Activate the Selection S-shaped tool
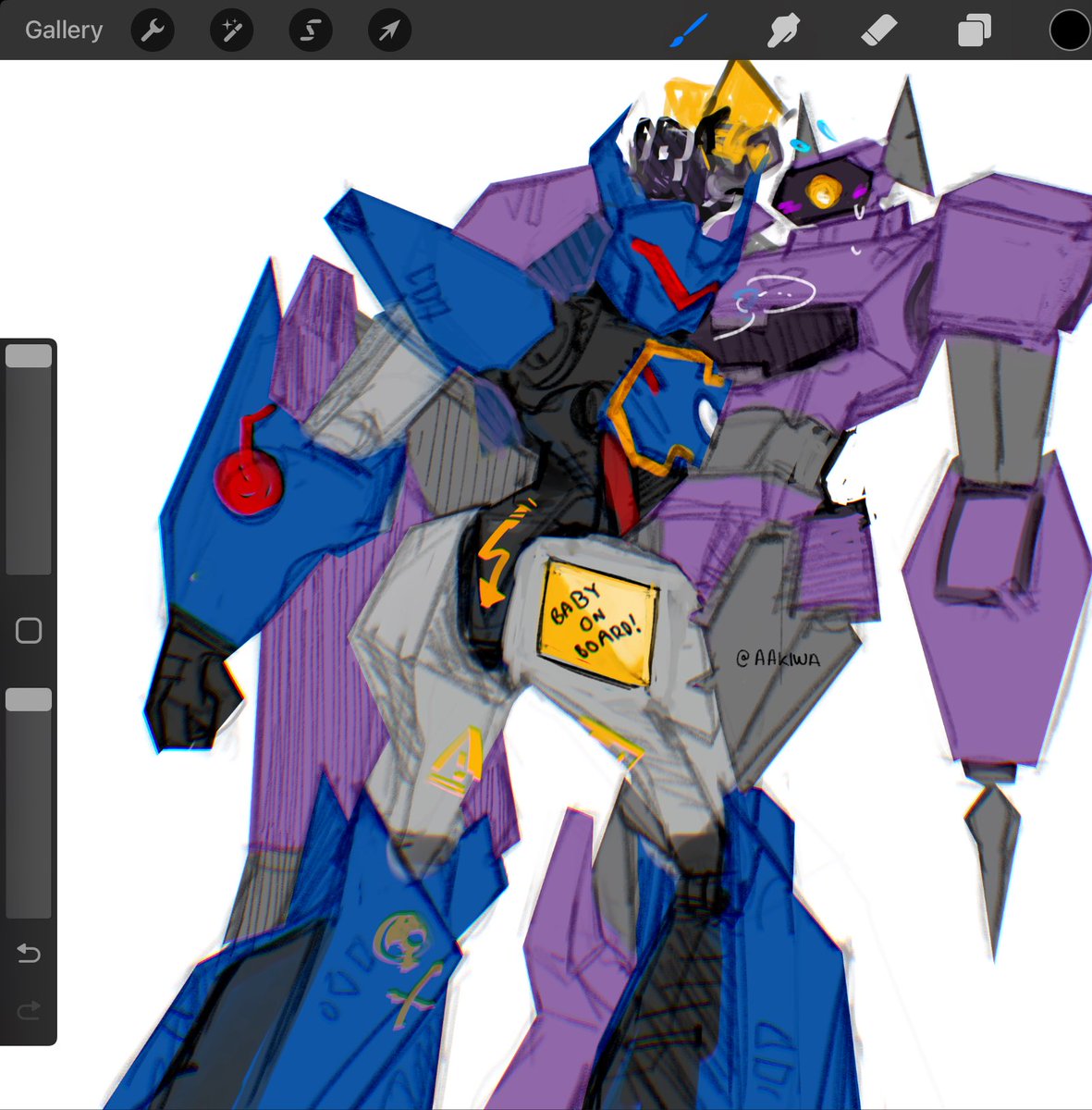 point(311,31)
